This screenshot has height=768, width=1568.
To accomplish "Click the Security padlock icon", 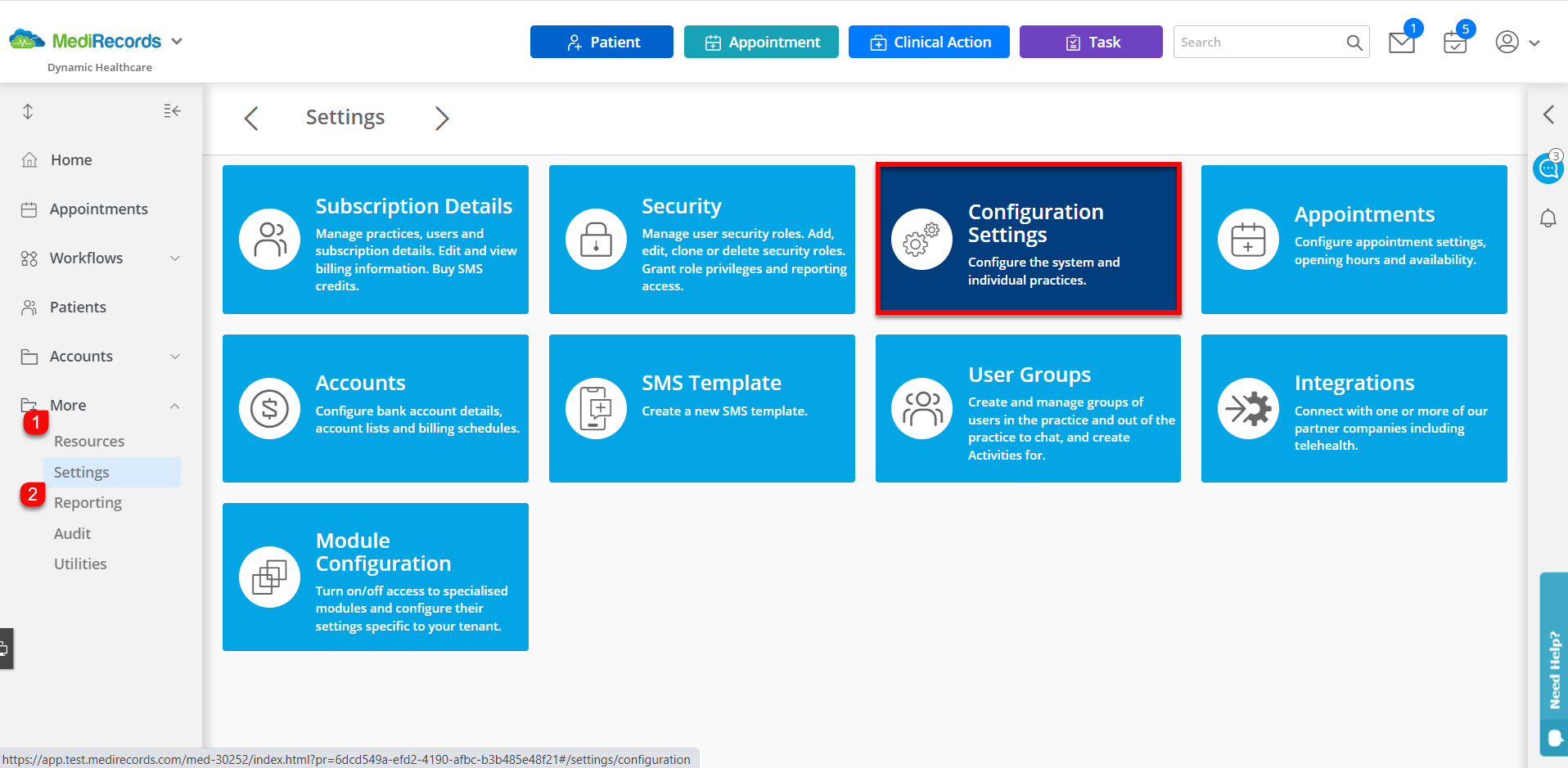I will coord(596,240).
